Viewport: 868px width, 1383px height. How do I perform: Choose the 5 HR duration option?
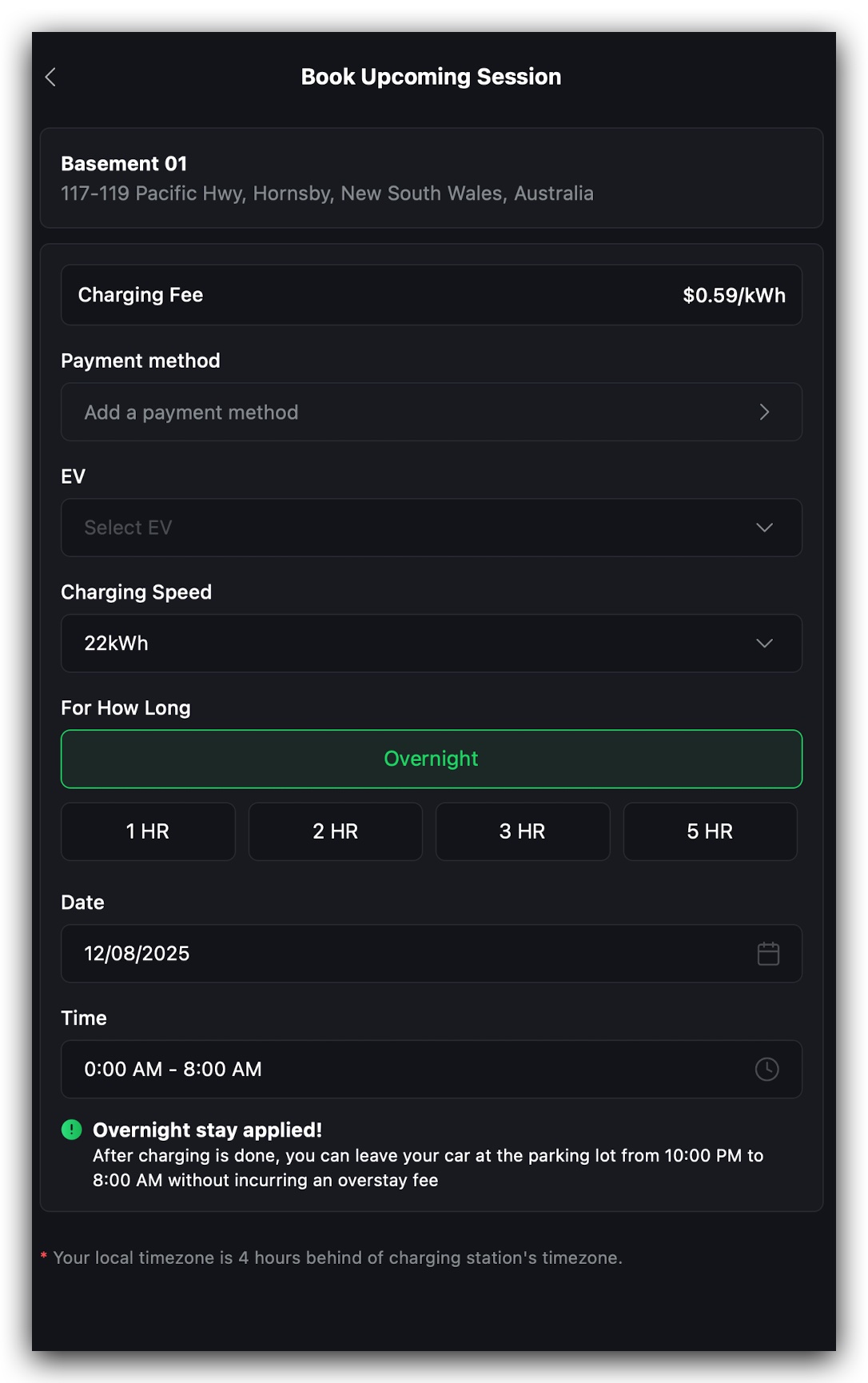[x=710, y=831]
